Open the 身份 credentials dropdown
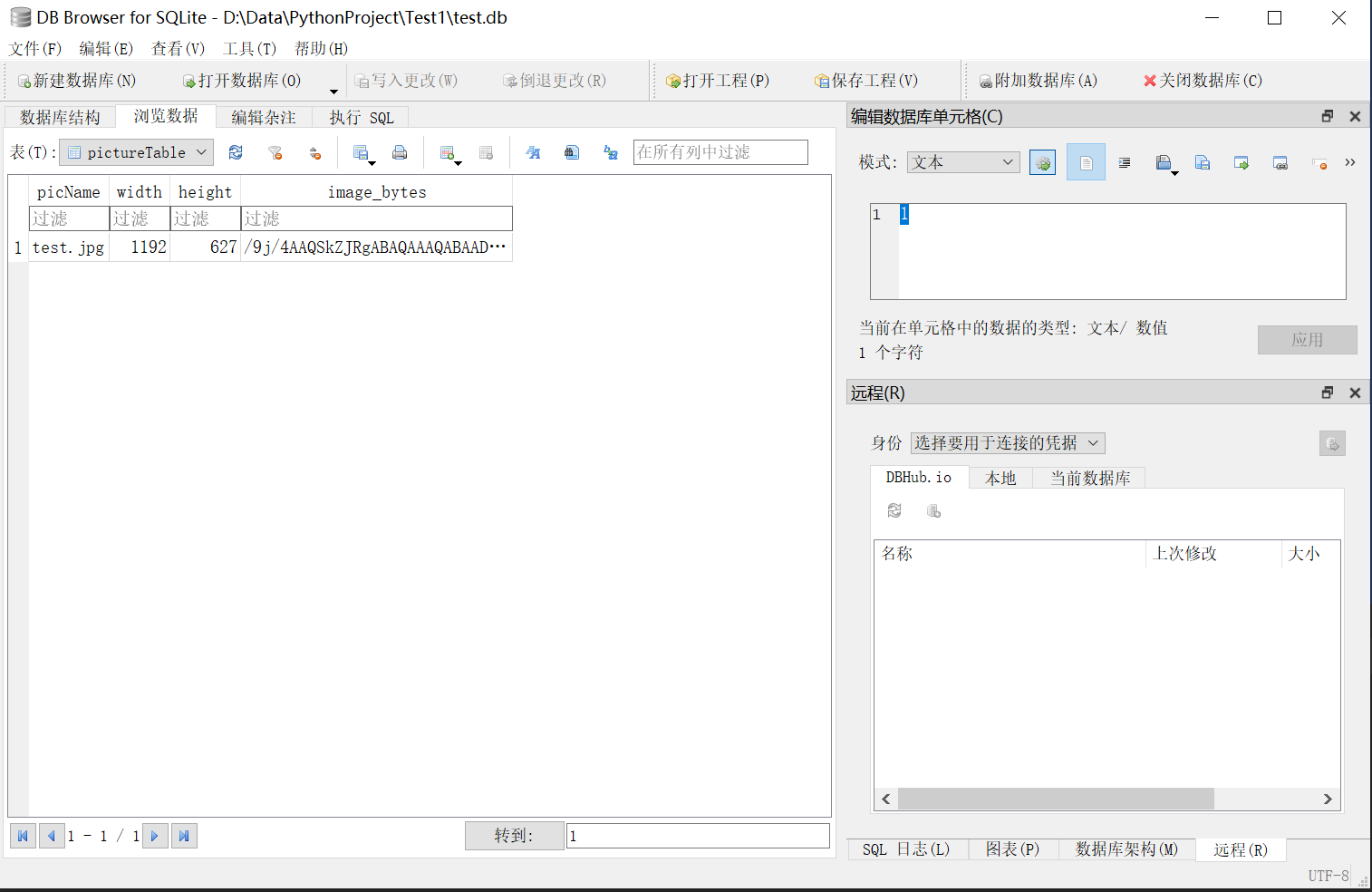 click(x=1008, y=442)
